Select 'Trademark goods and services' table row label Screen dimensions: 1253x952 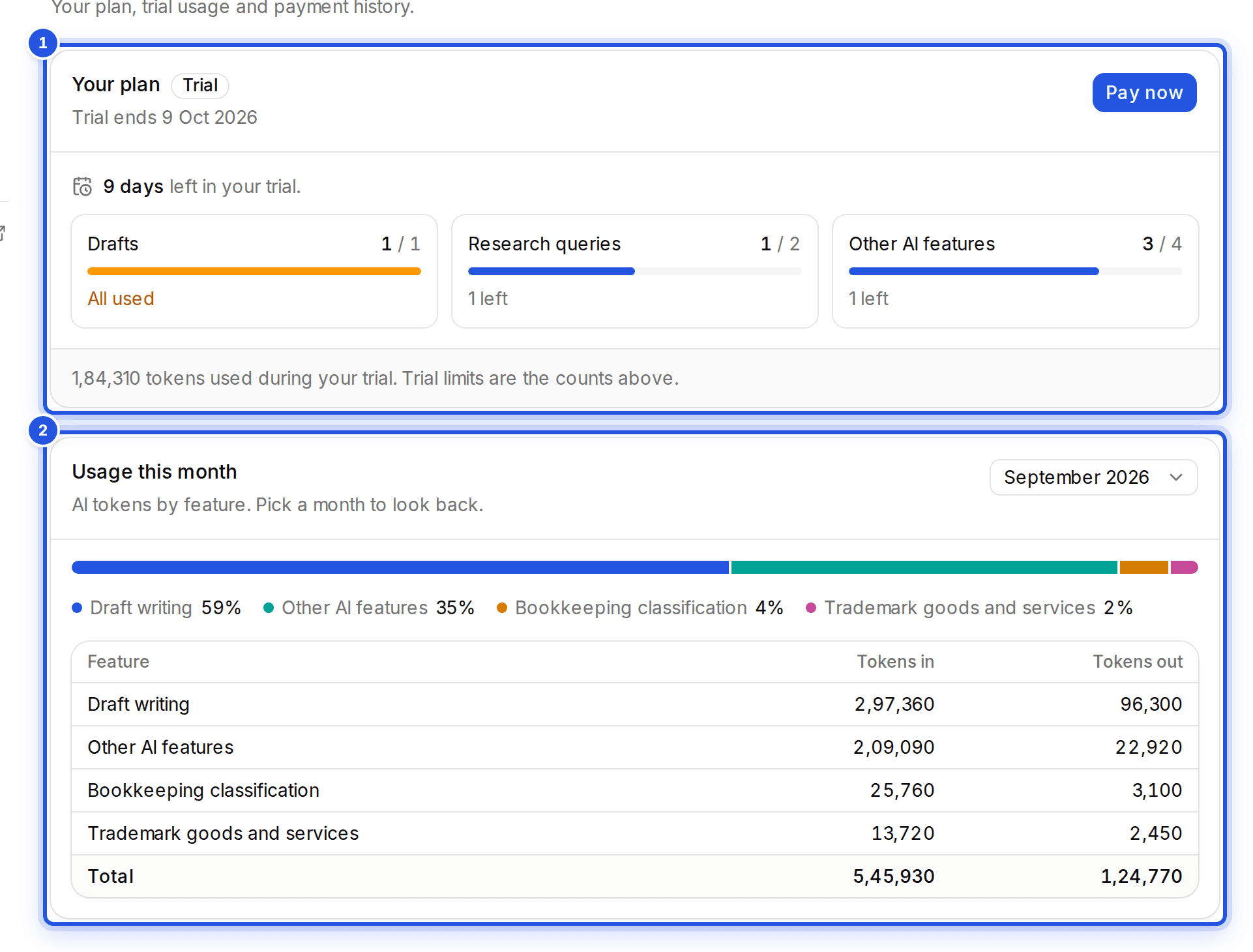pyautogui.click(x=223, y=833)
